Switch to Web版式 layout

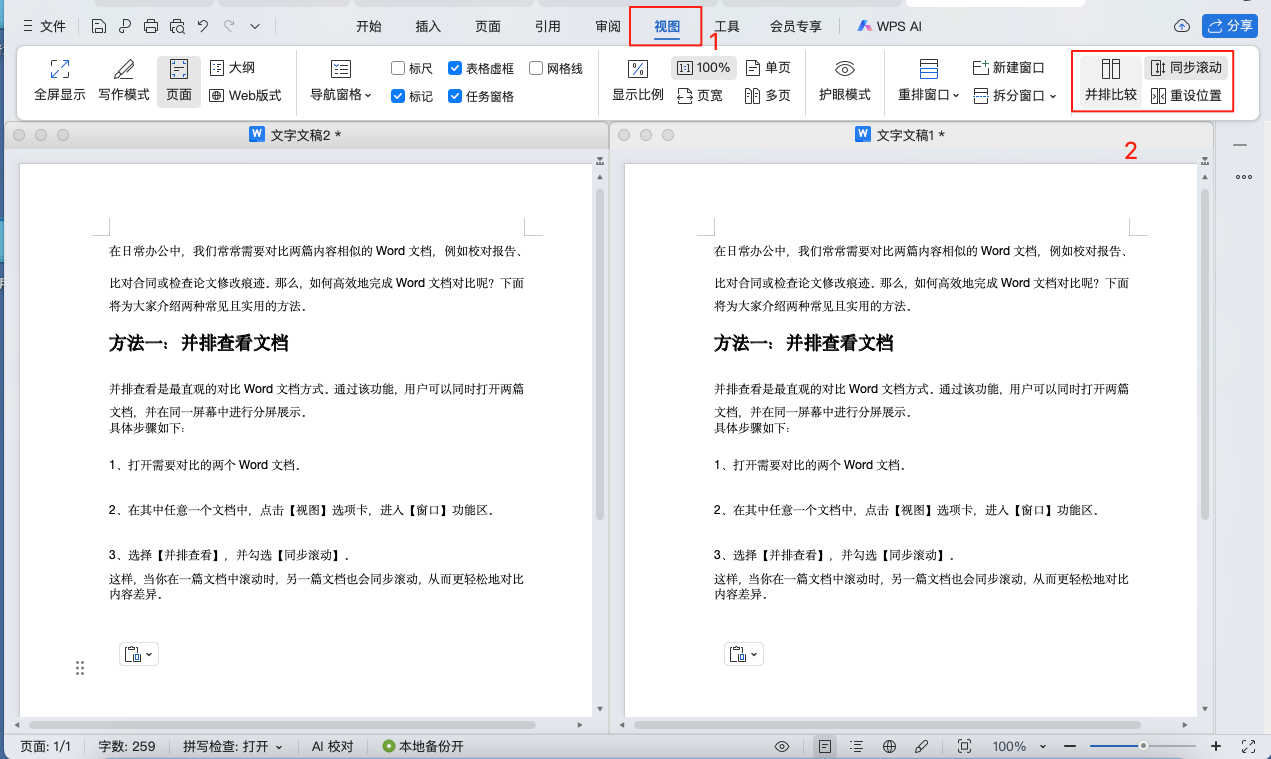click(x=246, y=96)
